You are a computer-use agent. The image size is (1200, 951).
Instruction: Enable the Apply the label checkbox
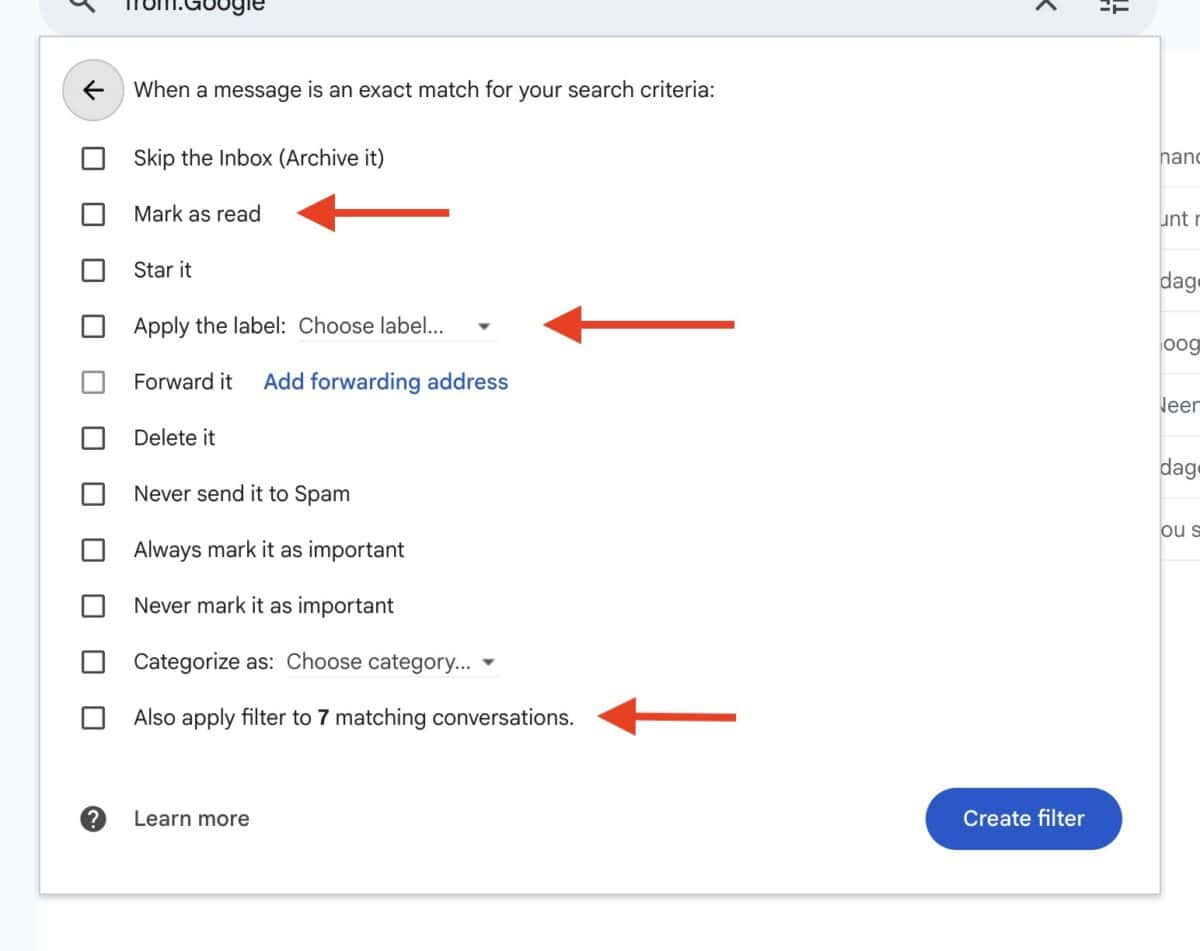(x=93, y=326)
